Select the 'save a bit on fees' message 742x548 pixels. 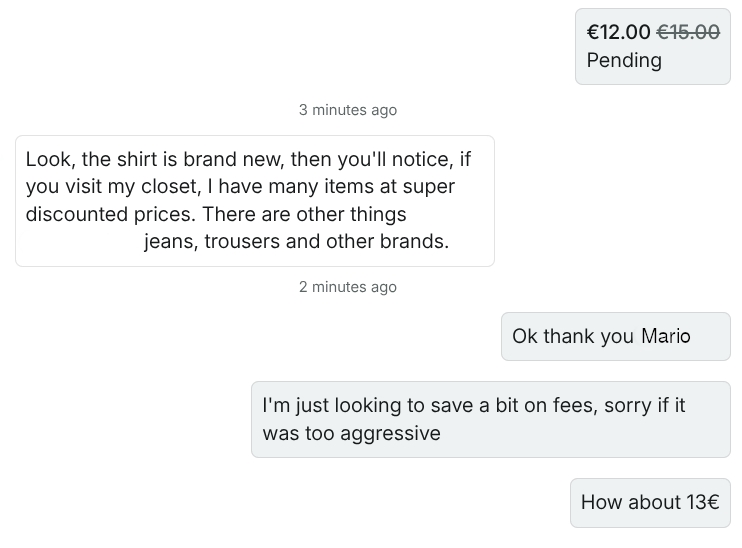pyautogui.click(x=490, y=419)
